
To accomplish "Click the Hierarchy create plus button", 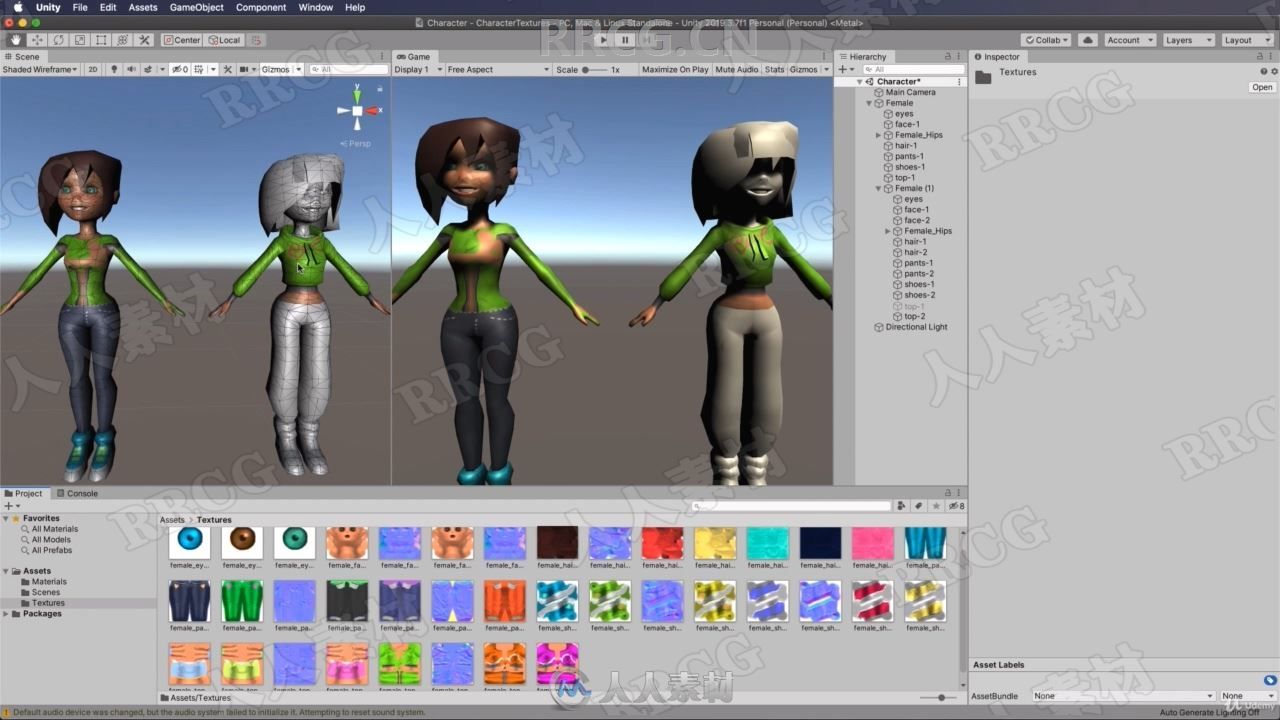I will pyautogui.click(x=844, y=70).
